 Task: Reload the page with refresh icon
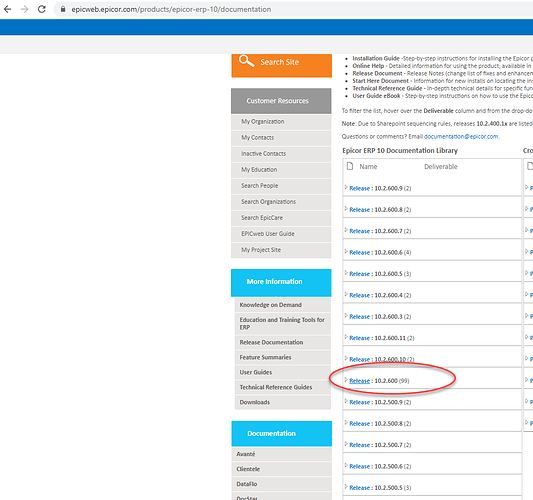point(41,9)
